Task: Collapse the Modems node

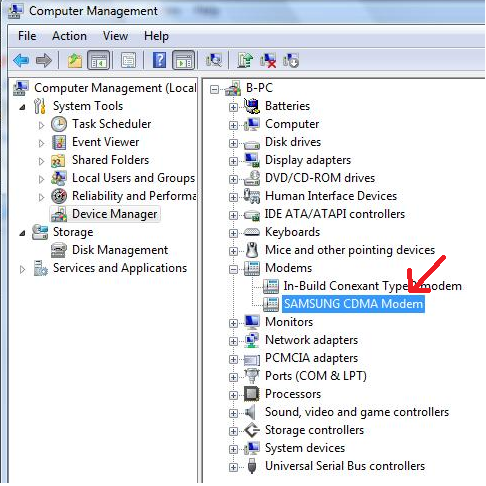Action: (233, 269)
